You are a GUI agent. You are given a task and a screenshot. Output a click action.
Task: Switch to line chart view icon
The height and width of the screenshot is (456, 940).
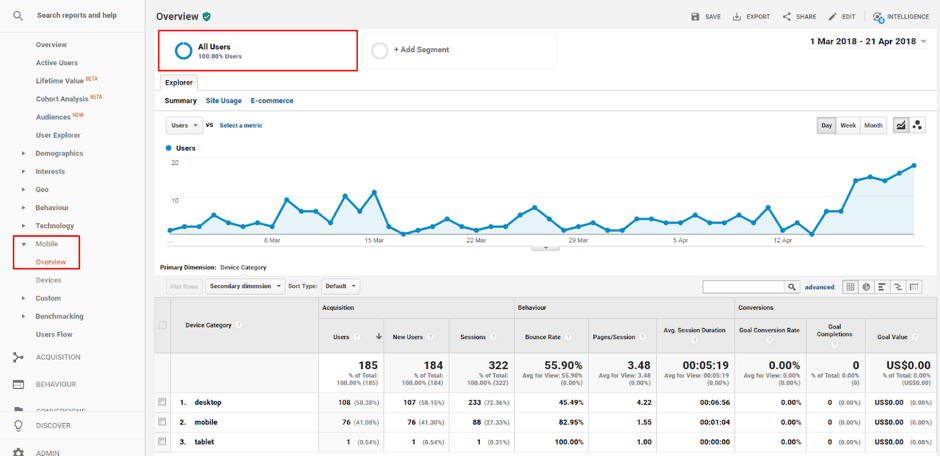[x=901, y=125]
